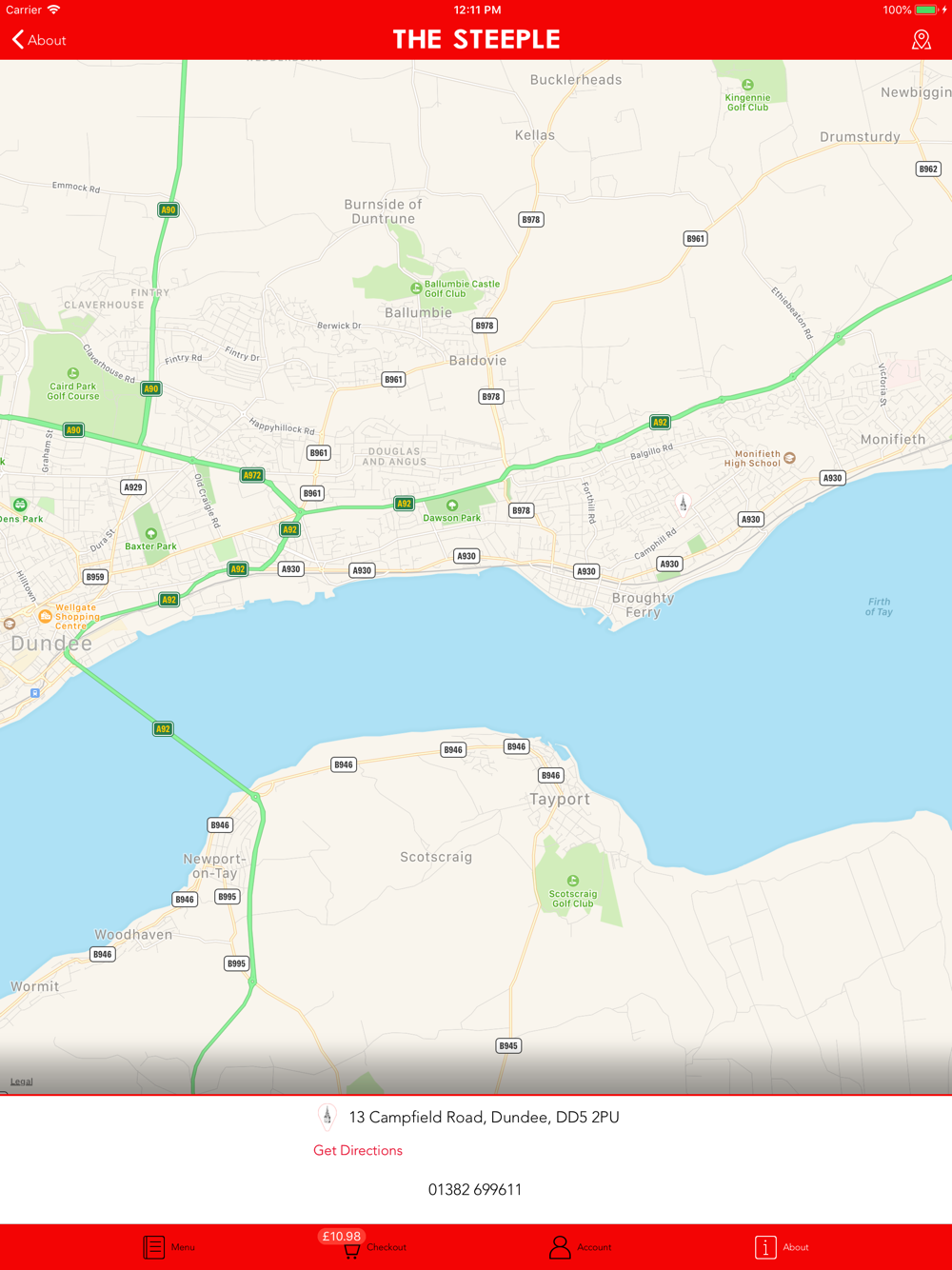This screenshot has width=952, height=1270.
Task: Tap the Wellgate Shopping Centre map icon
Action: click(45, 616)
